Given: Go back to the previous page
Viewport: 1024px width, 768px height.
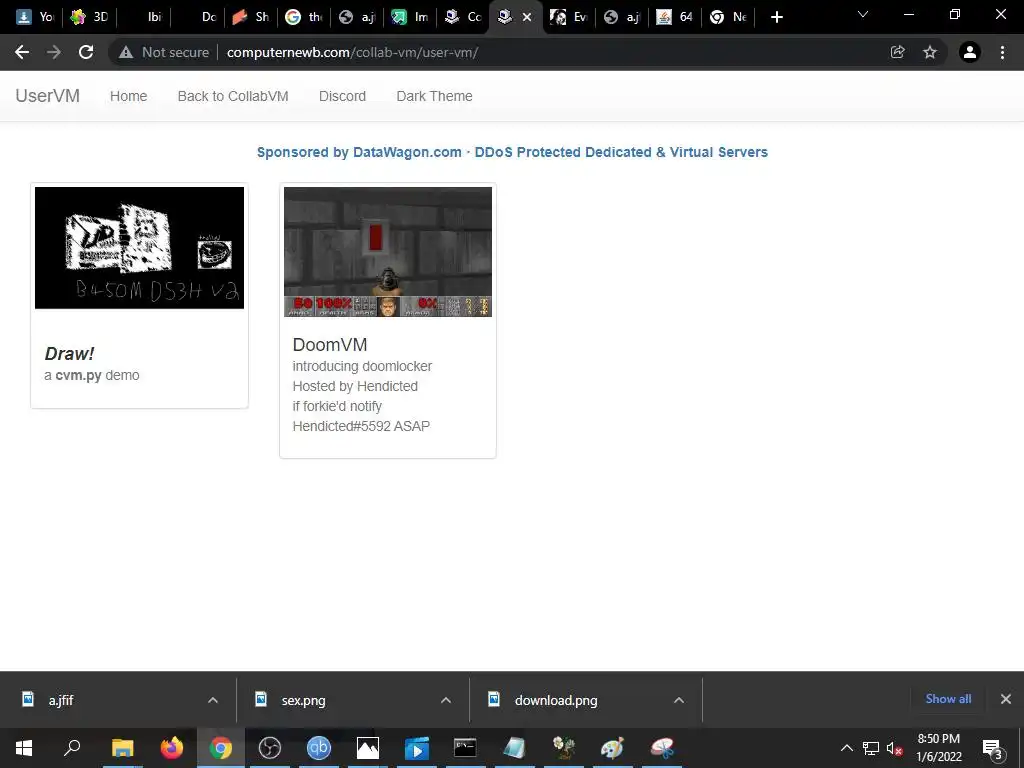Looking at the screenshot, I should point(22,52).
